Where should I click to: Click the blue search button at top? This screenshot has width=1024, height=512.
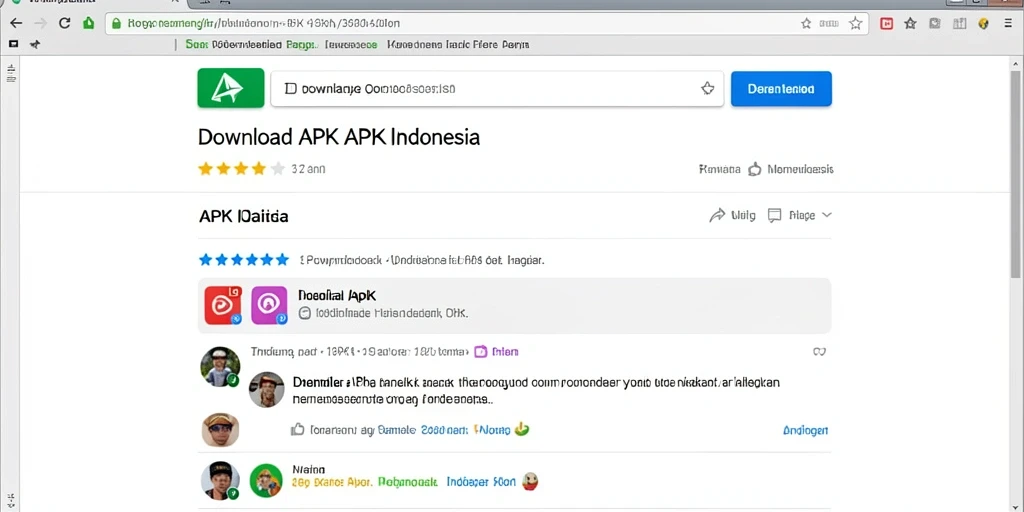point(781,89)
